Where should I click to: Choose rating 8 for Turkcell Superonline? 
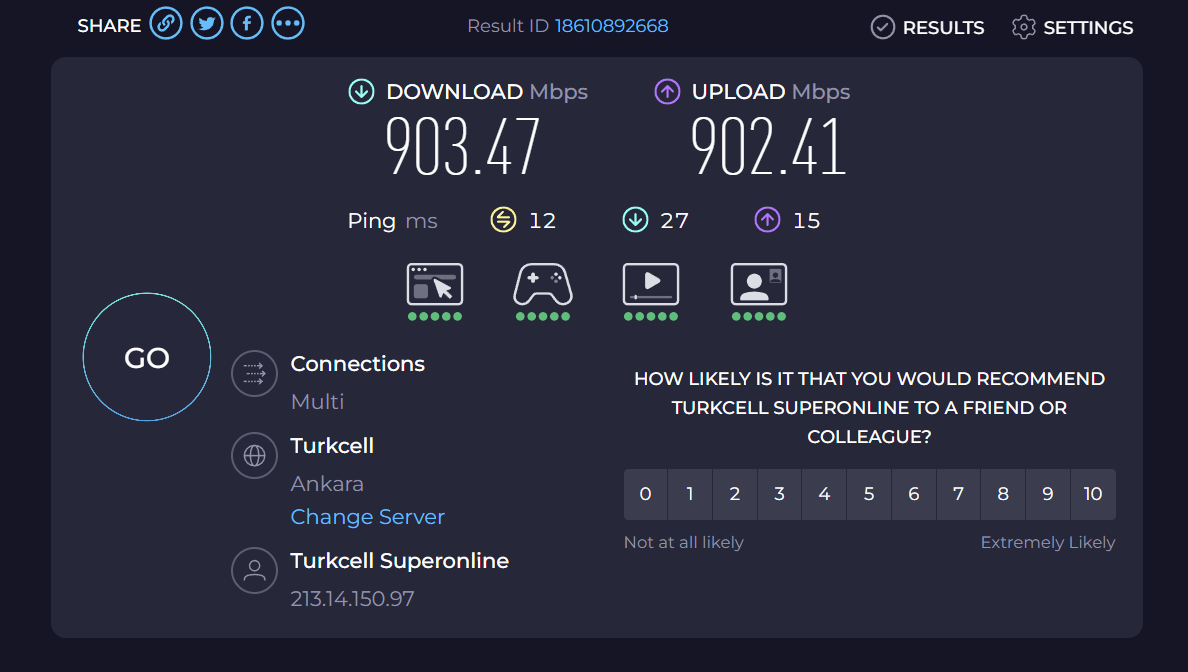(x=1003, y=494)
